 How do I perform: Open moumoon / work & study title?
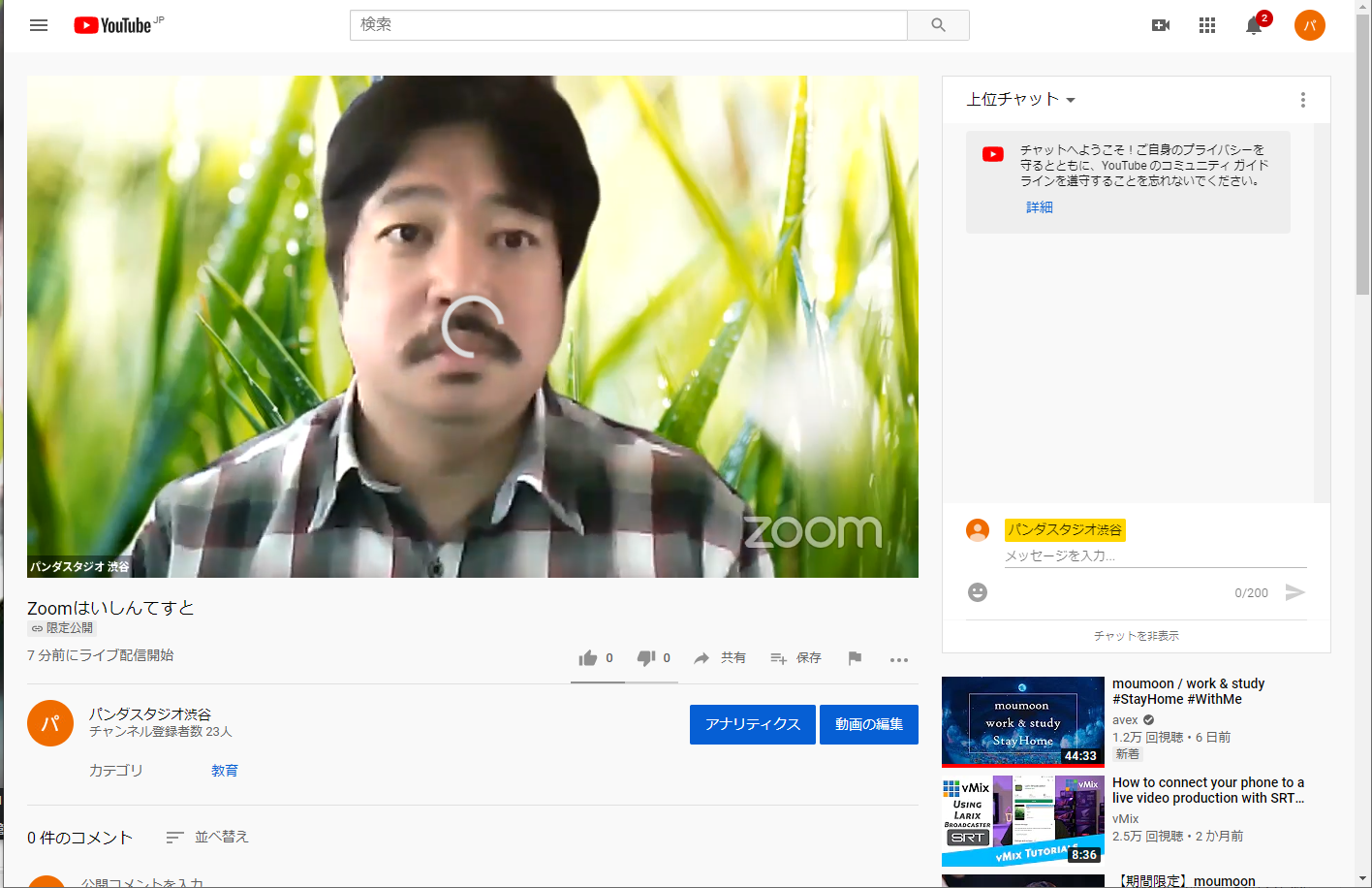(1189, 691)
